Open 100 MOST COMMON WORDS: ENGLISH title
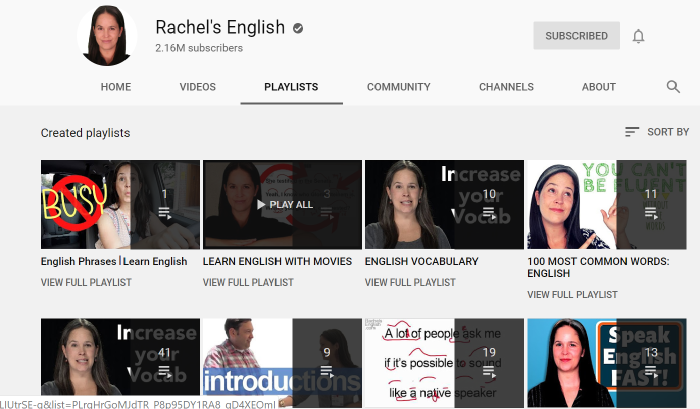 598,267
